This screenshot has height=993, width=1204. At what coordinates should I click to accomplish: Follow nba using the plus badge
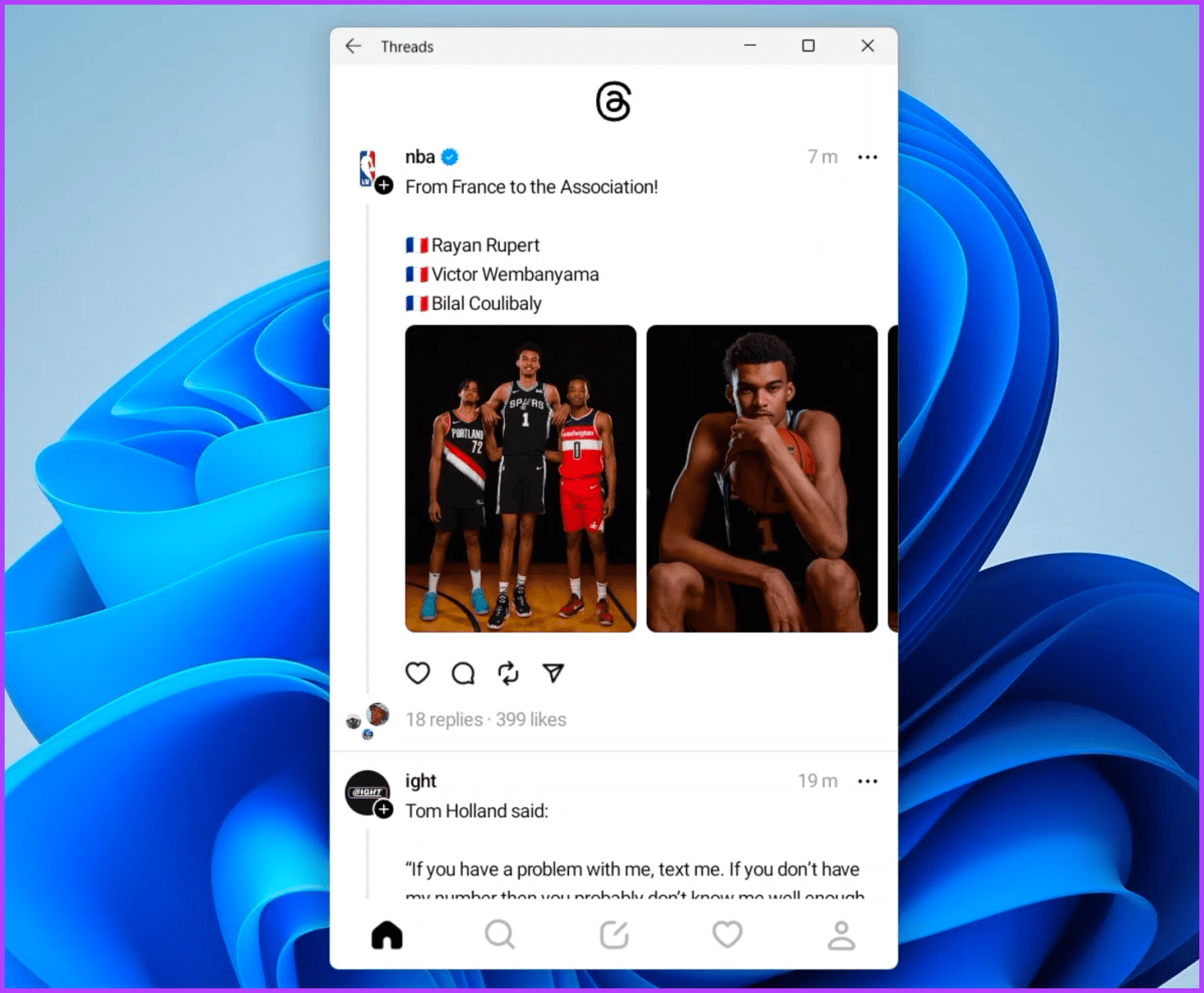383,186
